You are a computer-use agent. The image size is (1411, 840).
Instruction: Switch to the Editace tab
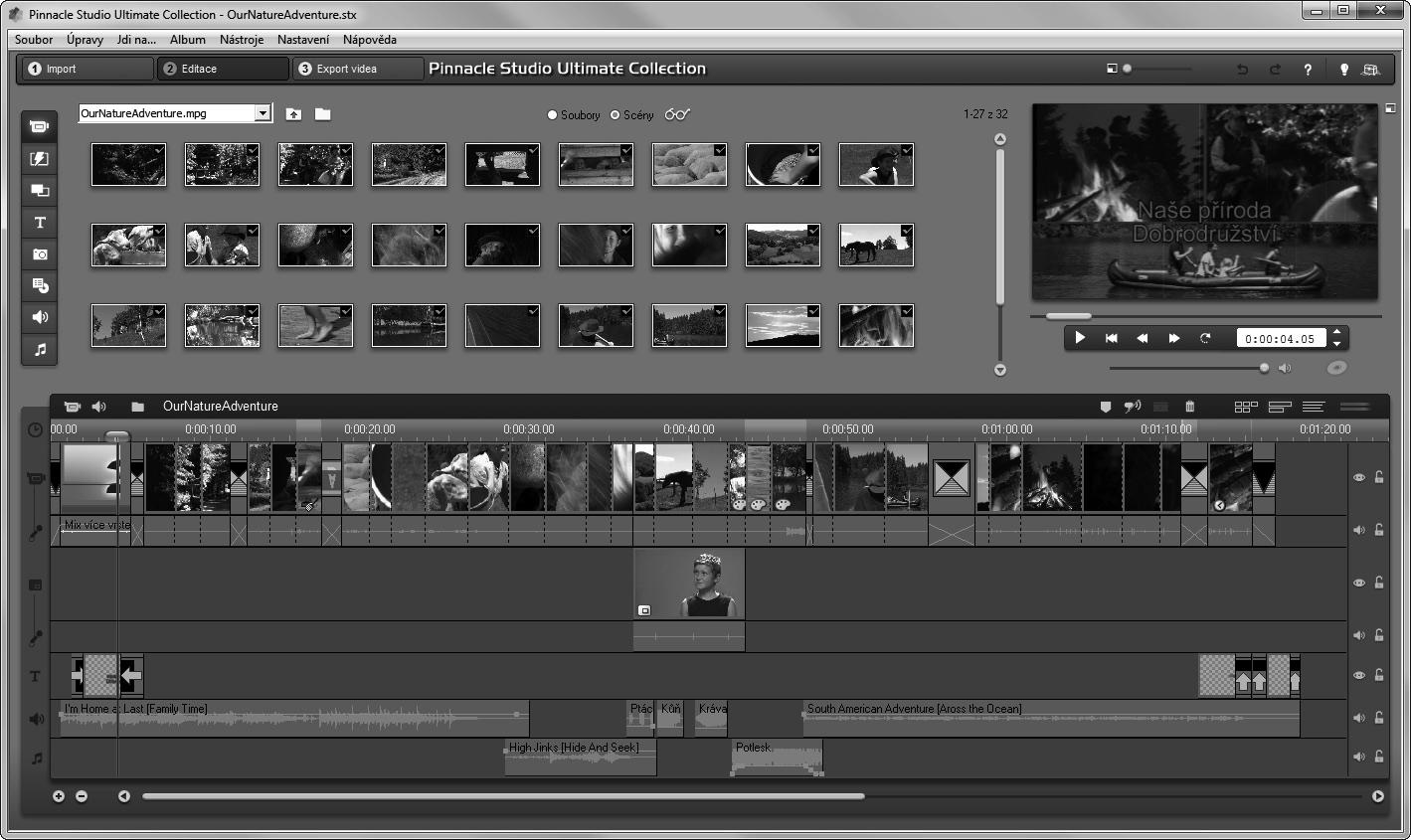223,69
